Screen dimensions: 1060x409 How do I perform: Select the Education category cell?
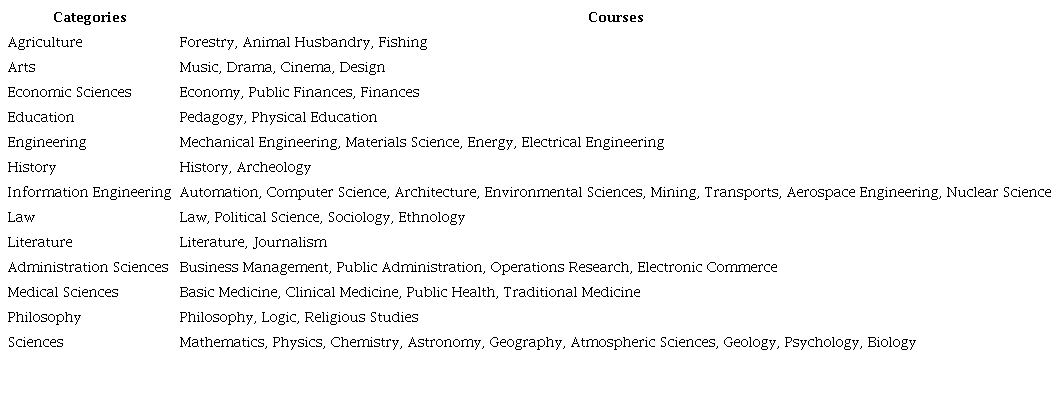pos(40,118)
